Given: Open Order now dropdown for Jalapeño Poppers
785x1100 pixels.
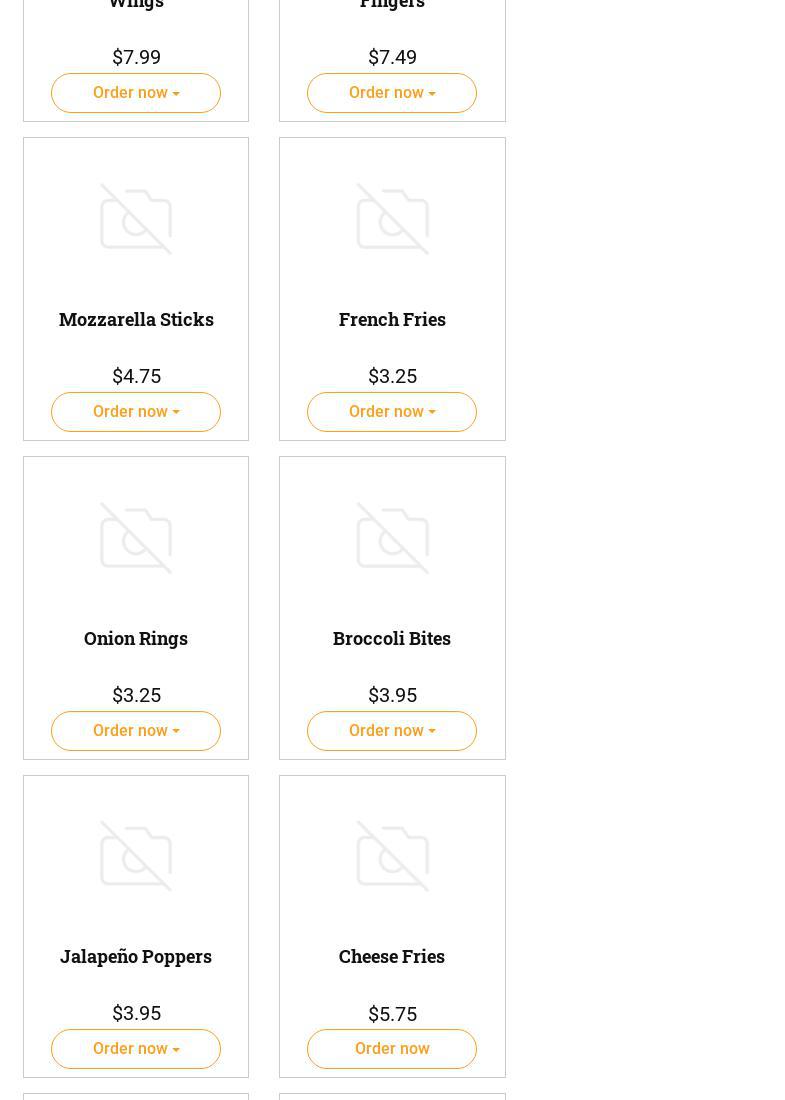Looking at the screenshot, I should coord(136,1049).
